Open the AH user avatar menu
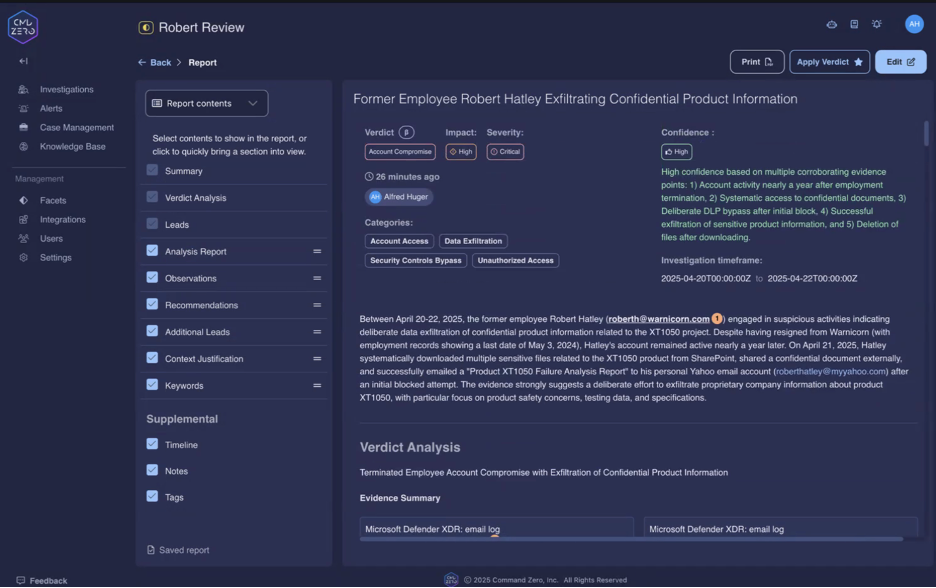This screenshot has width=936, height=588. point(914,24)
